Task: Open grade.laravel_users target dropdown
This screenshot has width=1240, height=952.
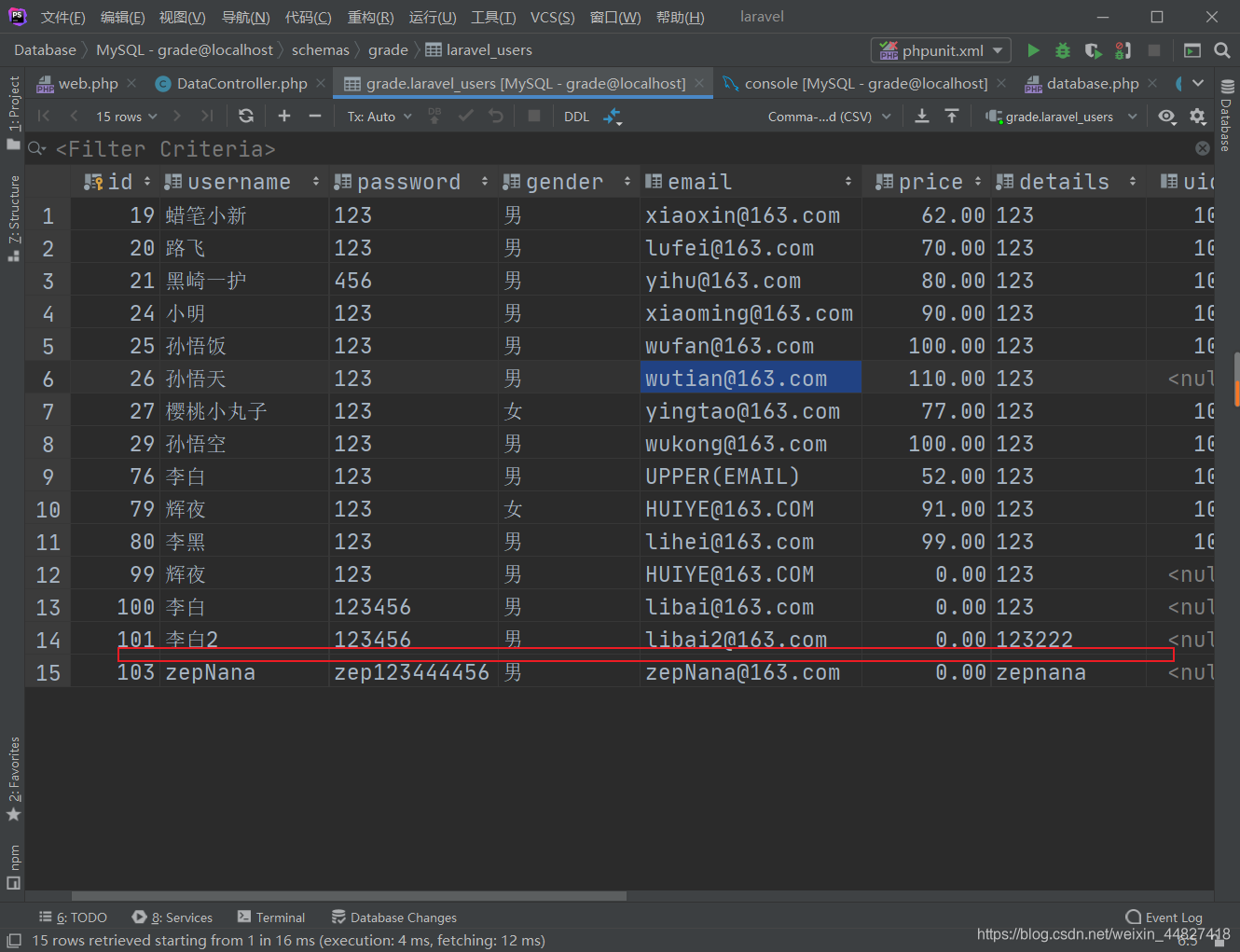Action: point(1062,117)
